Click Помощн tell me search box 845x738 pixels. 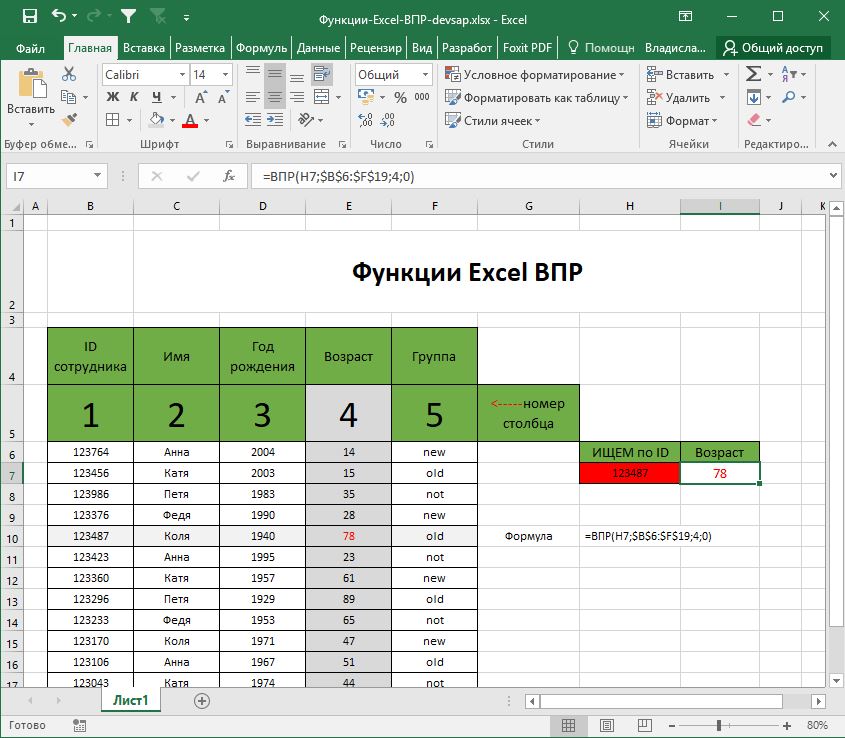pyautogui.click(x=601, y=48)
